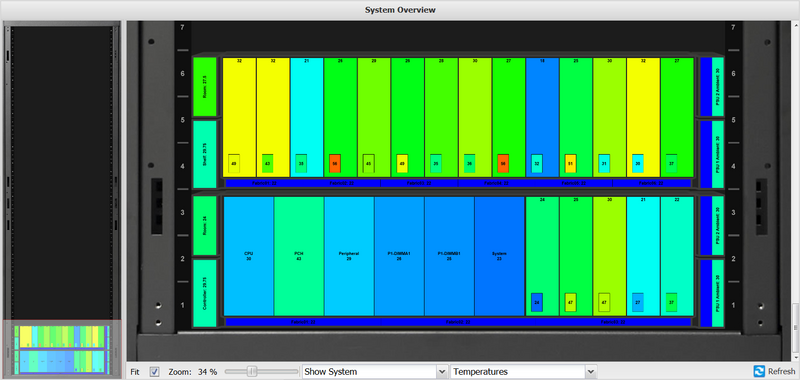Viewport: 800px width, 380px height.
Task: Click the PCH 43 temperature tile
Action: click(299, 256)
